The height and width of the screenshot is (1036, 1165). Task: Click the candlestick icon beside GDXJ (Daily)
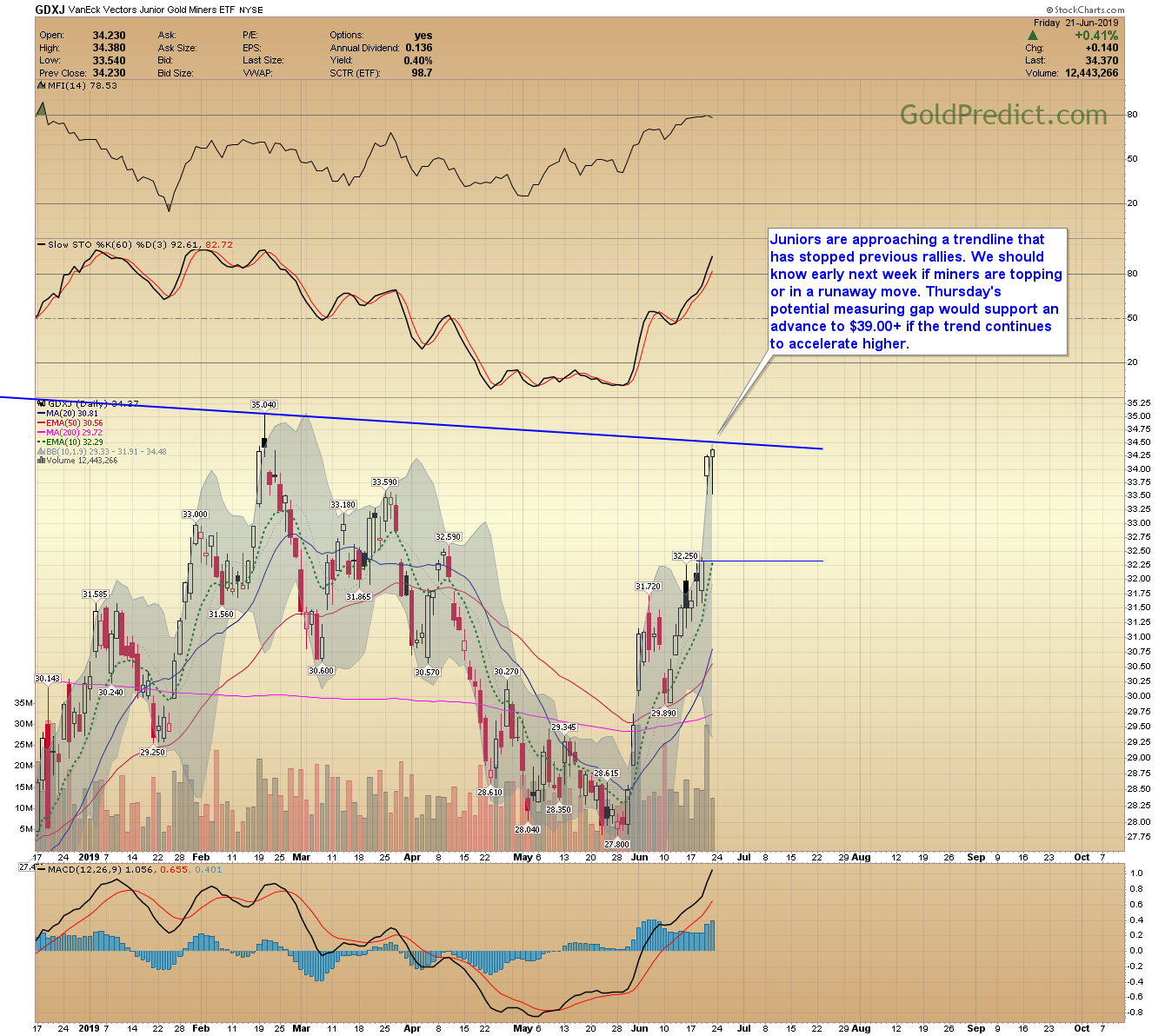[x=41, y=403]
